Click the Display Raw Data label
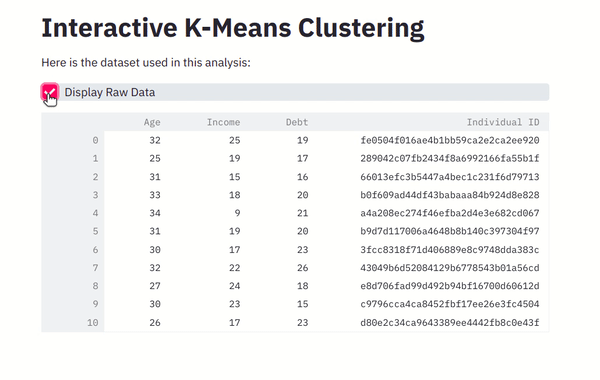Image resolution: width=600 pixels, height=380 pixels. tap(110, 92)
